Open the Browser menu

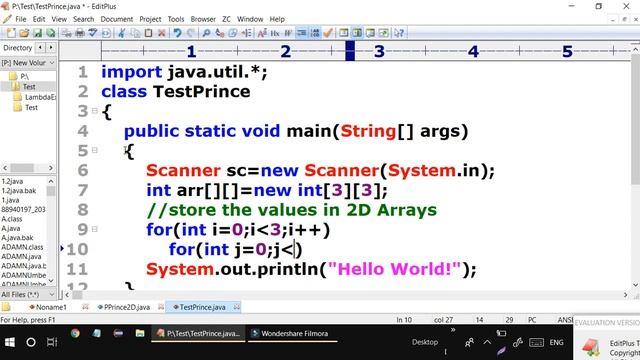[x=203, y=19]
